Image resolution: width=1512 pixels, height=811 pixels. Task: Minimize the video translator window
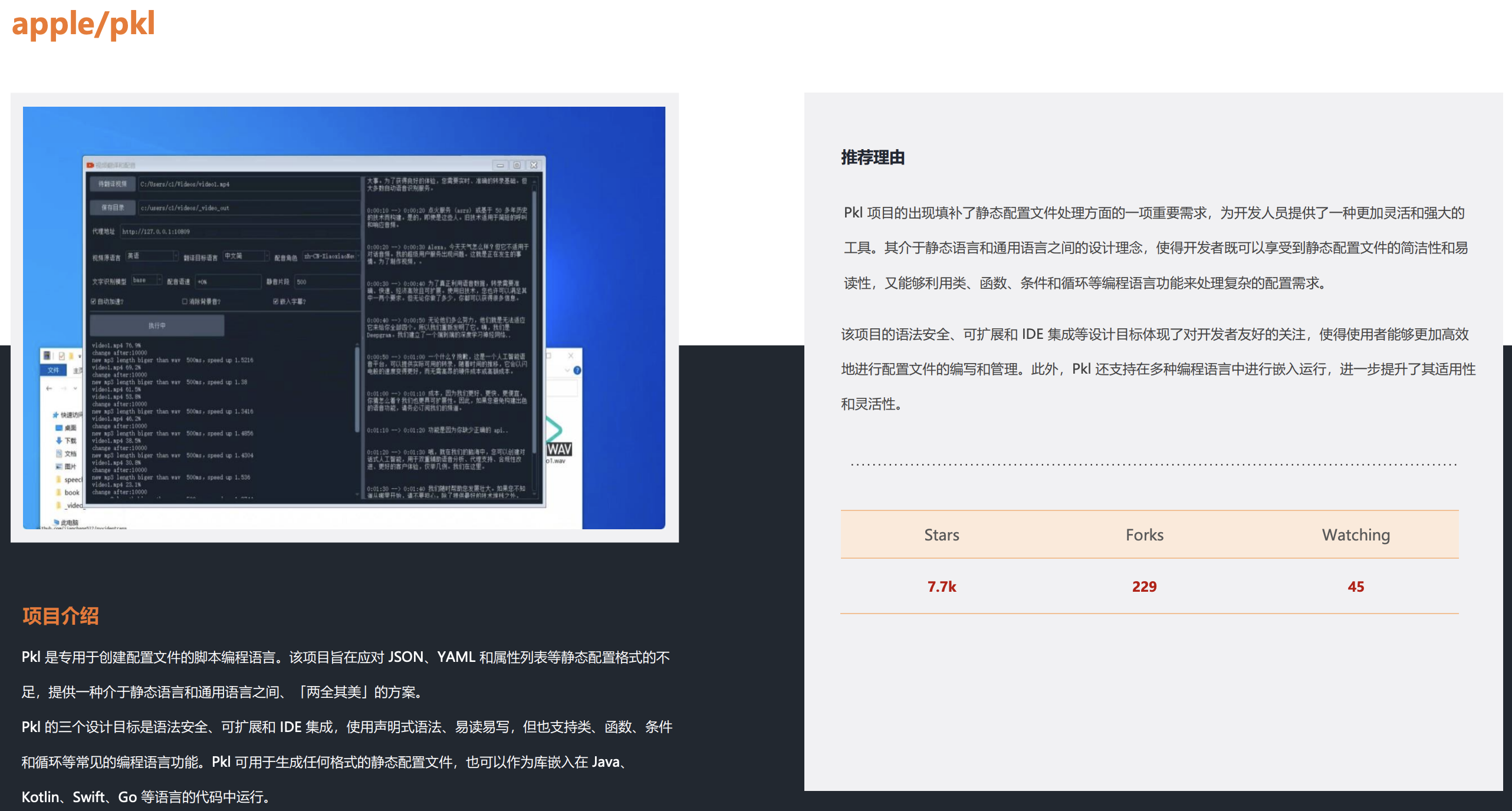pos(500,165)
